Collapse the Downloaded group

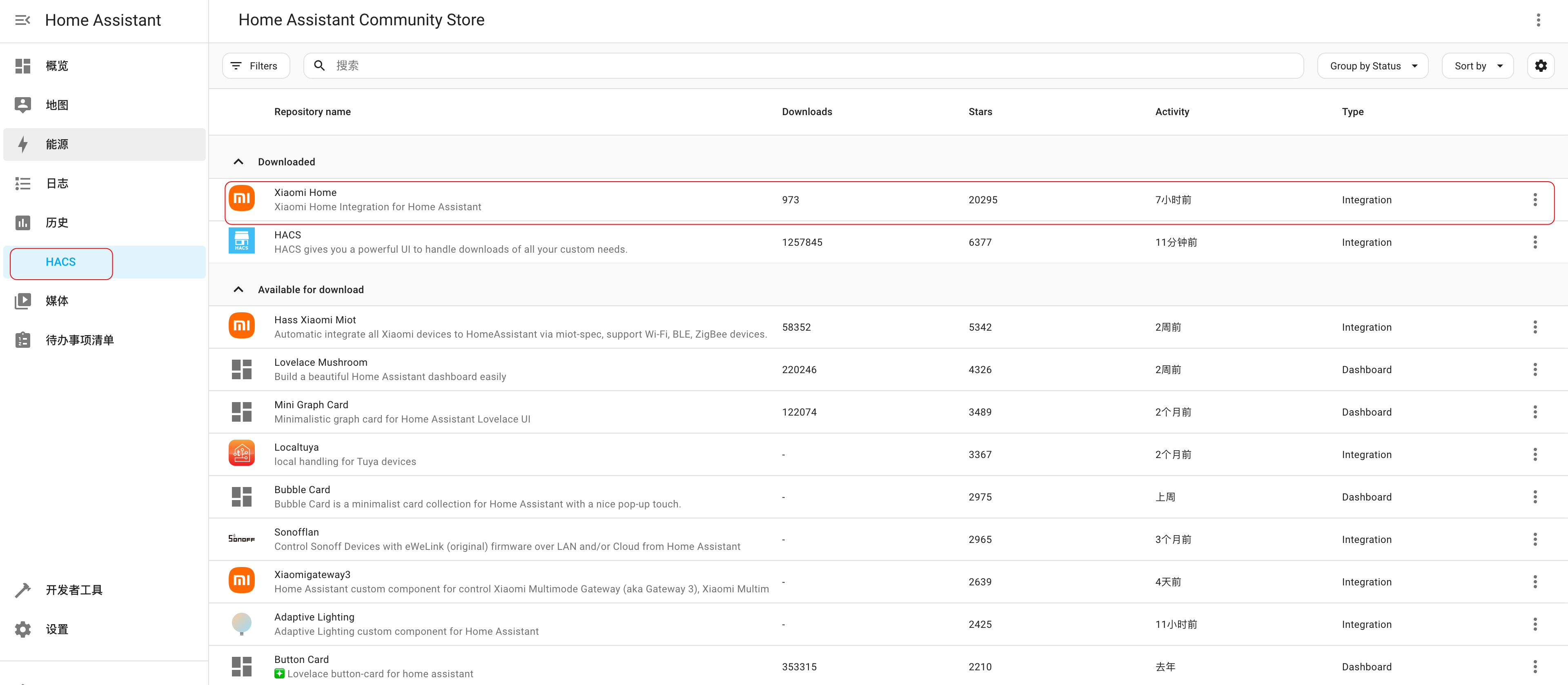coord(238,162)
